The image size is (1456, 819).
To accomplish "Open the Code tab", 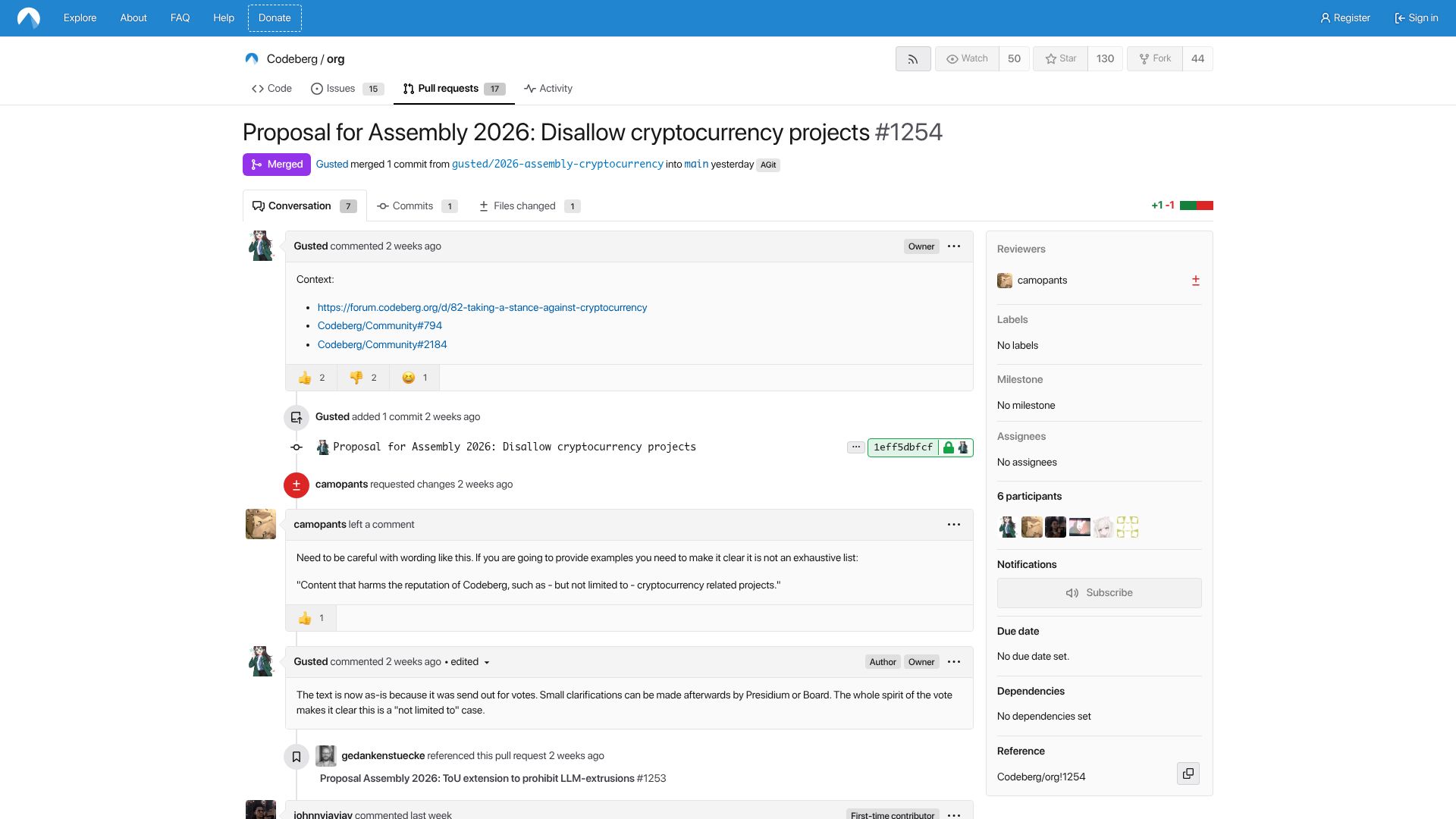I will pos(271,89).
